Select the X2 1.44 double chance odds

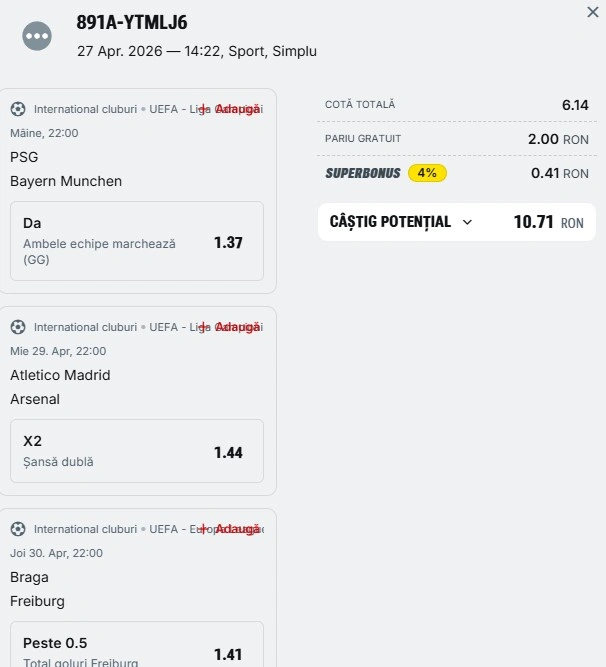[137, 452]
